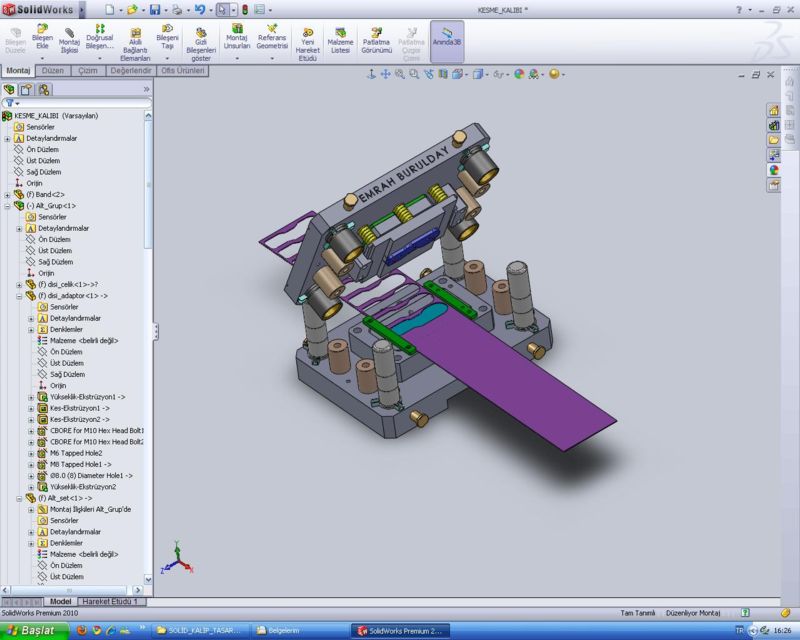Collapse the disi_adaptor<1> tree node
Viewport: 800px width, 640px height.
[x=20, y=295]
